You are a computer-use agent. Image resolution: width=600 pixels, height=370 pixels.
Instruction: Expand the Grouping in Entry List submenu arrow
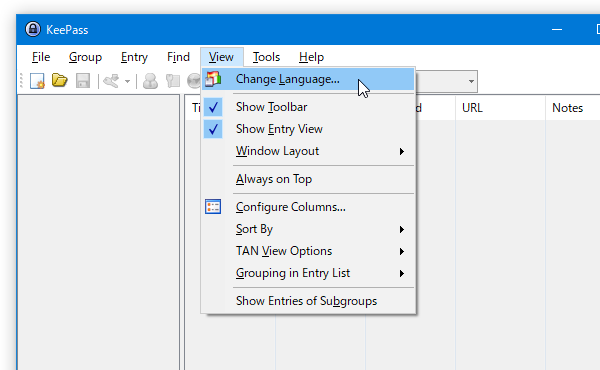coord(401,274)
